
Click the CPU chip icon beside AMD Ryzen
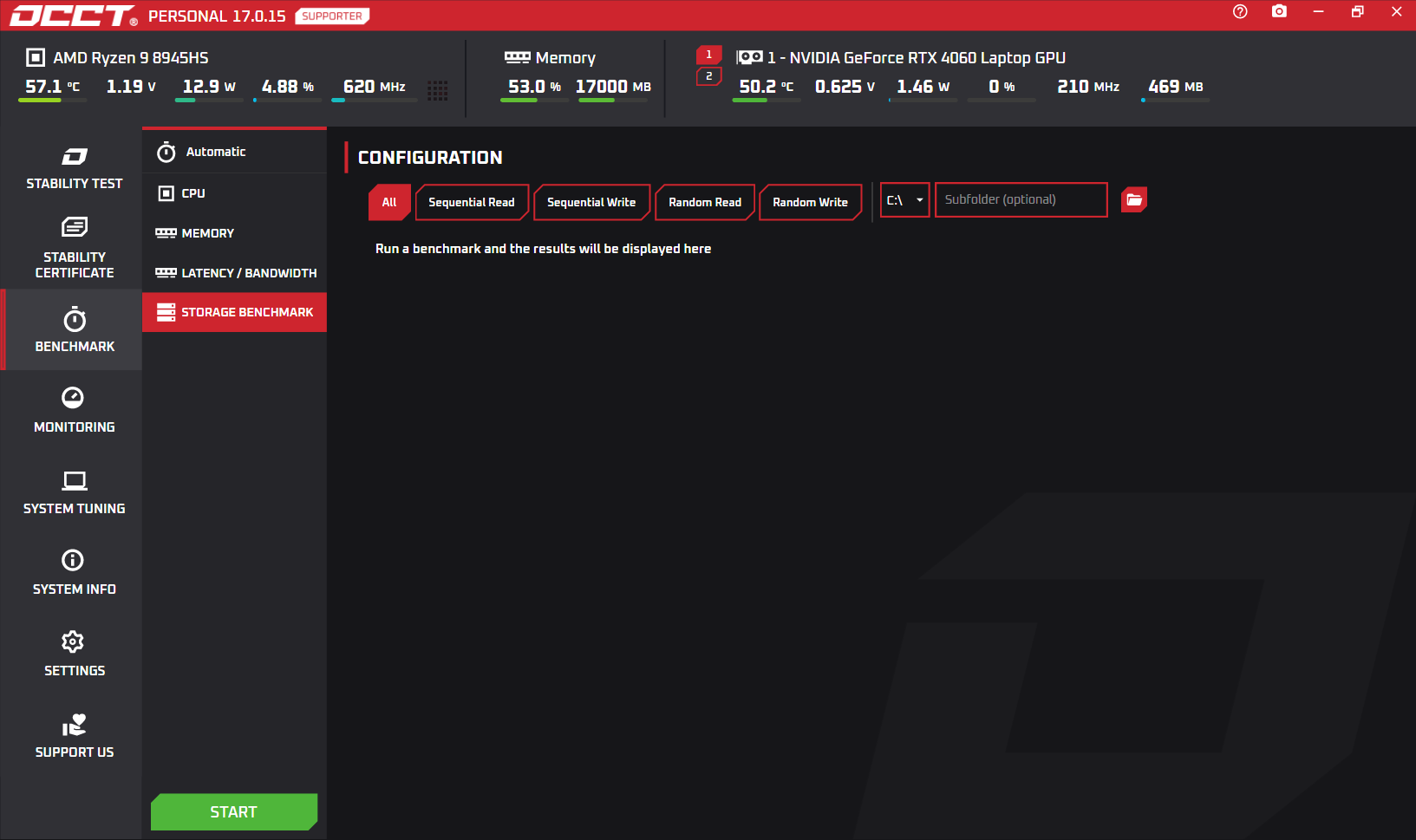pyautogui.click(x=36, y=57)
